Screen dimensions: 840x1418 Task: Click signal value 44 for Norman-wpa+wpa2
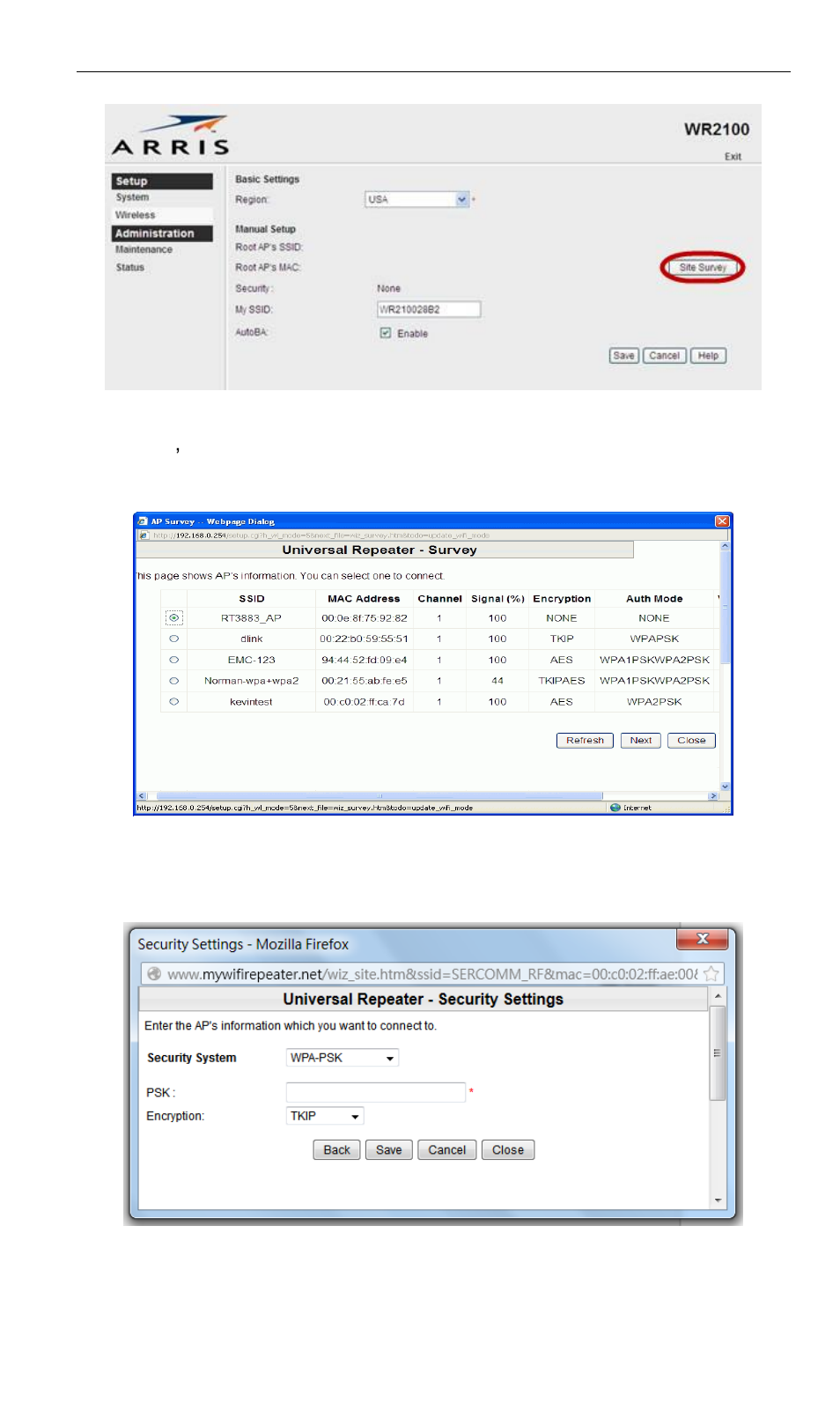coord(497,681)
